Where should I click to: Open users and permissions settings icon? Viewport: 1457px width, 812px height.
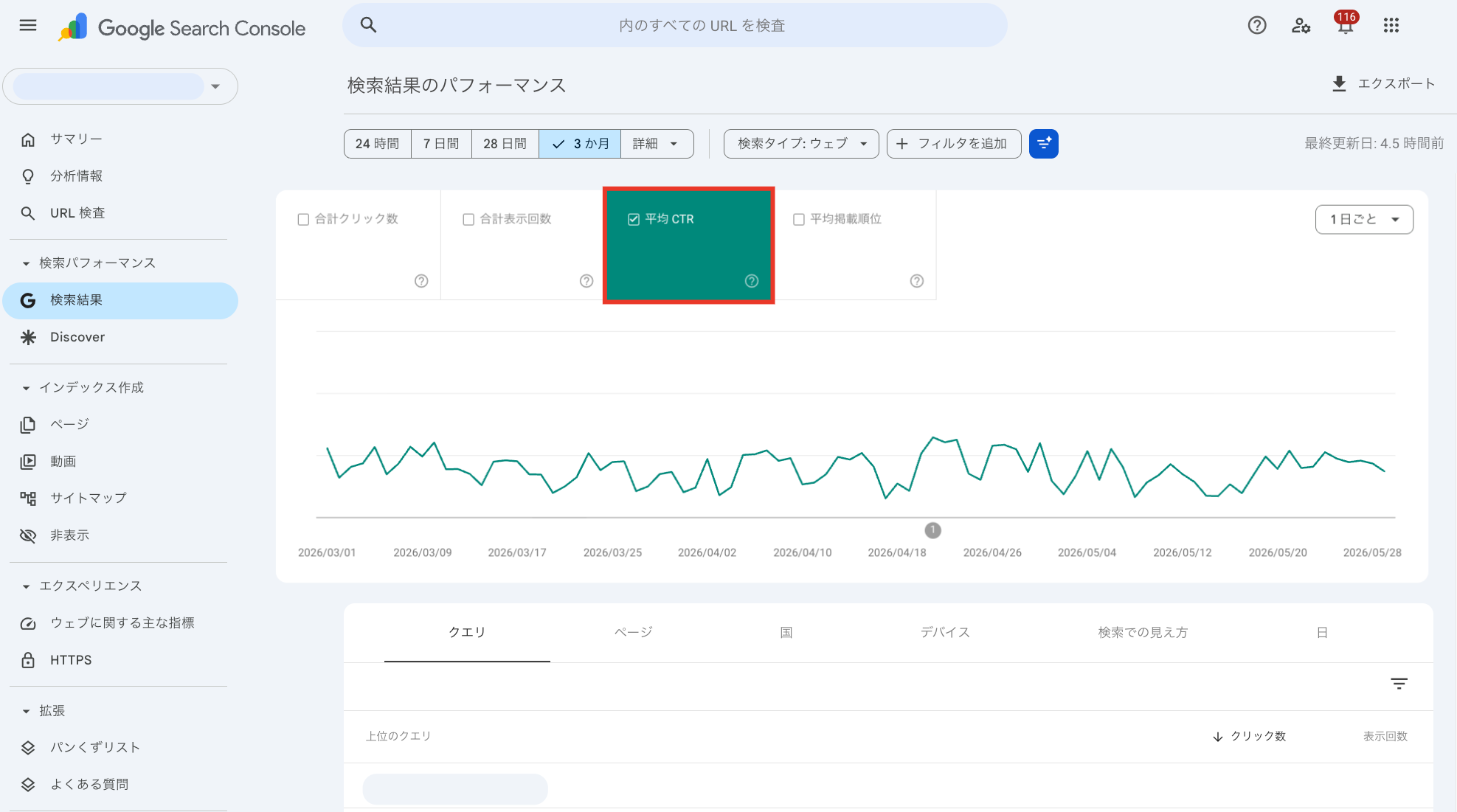click(x=1301, y=26)
